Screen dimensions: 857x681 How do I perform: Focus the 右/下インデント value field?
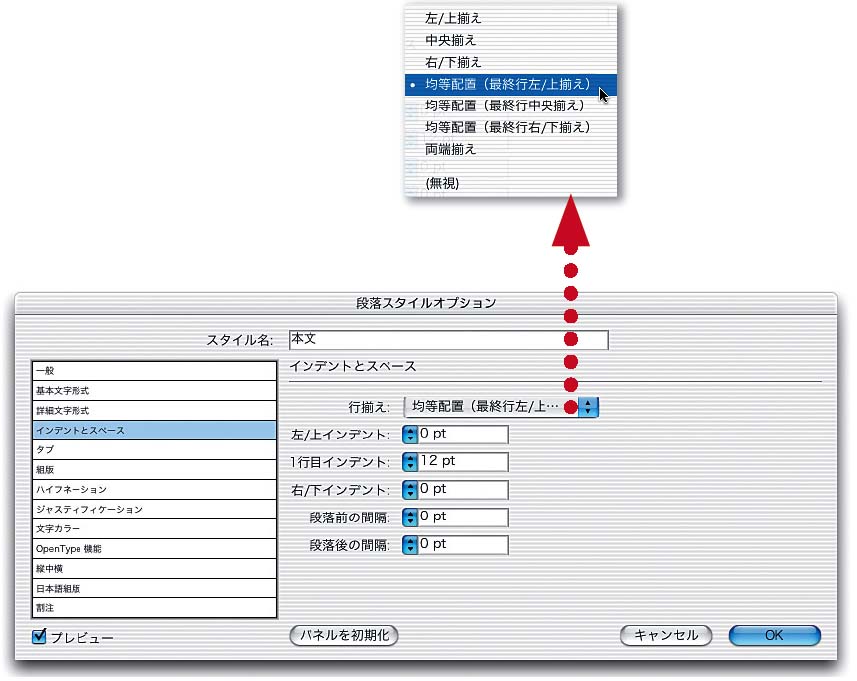463,490
